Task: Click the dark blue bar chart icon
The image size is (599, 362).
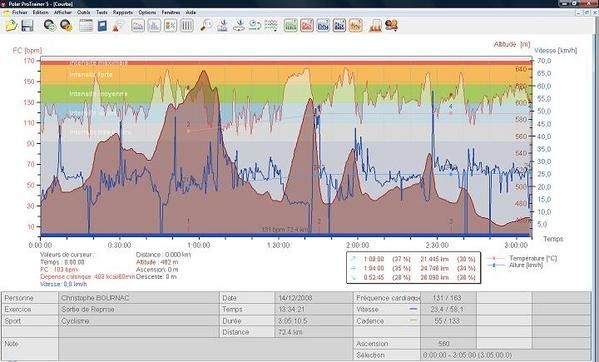Action: coord(339,26)
